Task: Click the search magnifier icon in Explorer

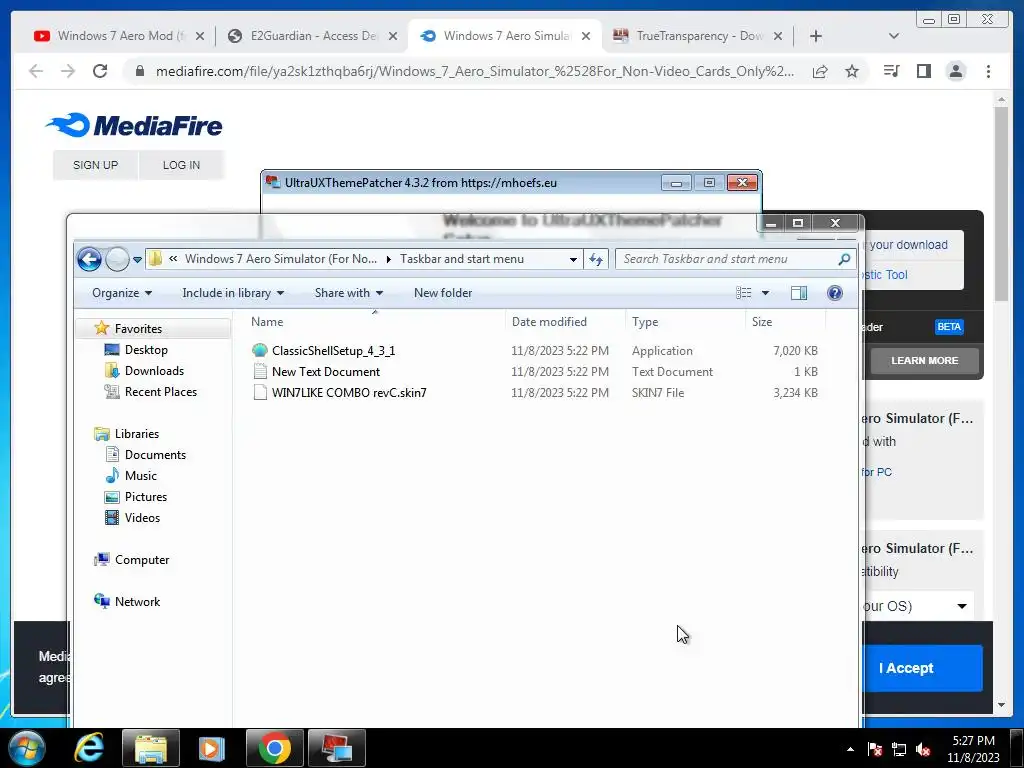Action: click(x=844, y=259)
